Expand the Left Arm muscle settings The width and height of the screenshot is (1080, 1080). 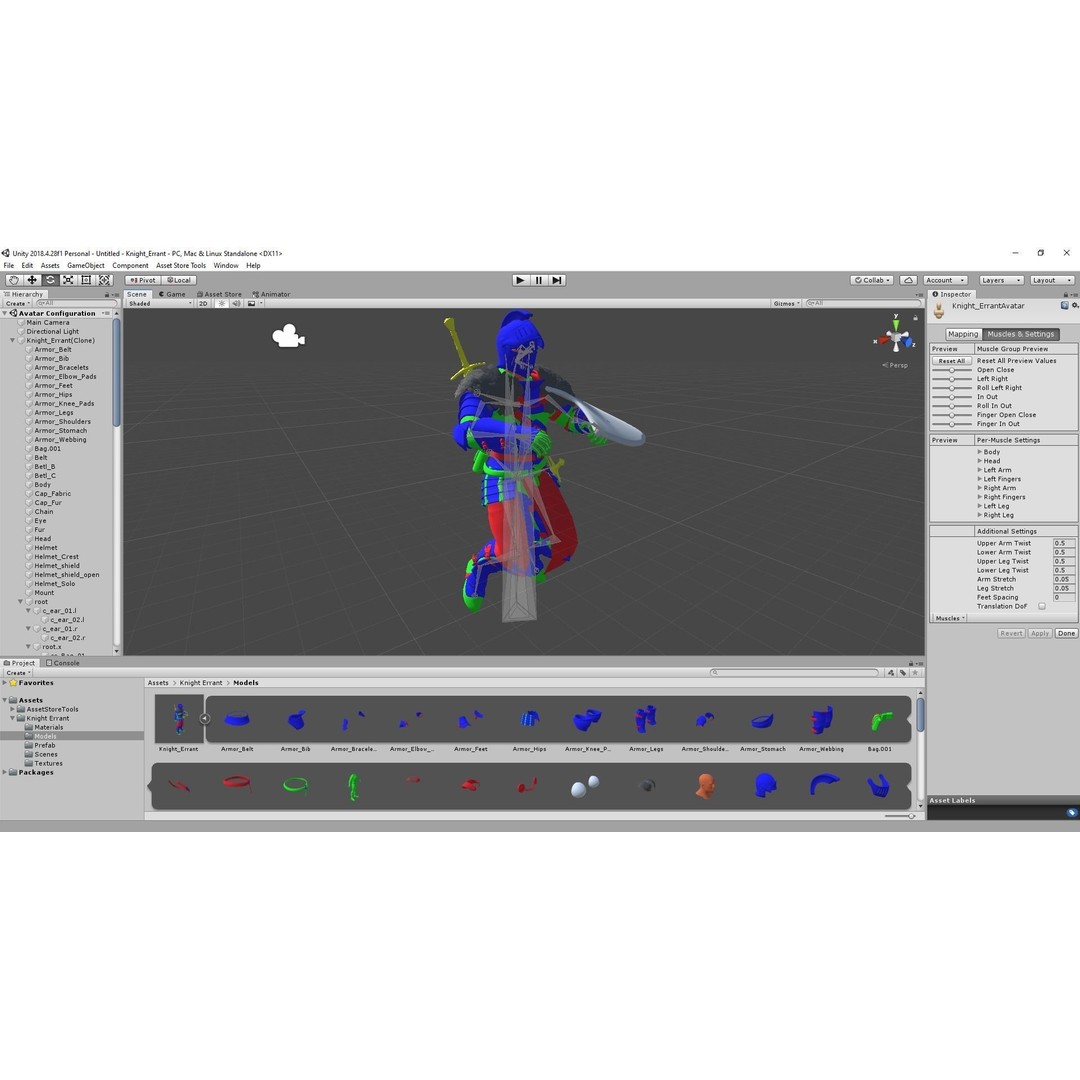[979, 470]
